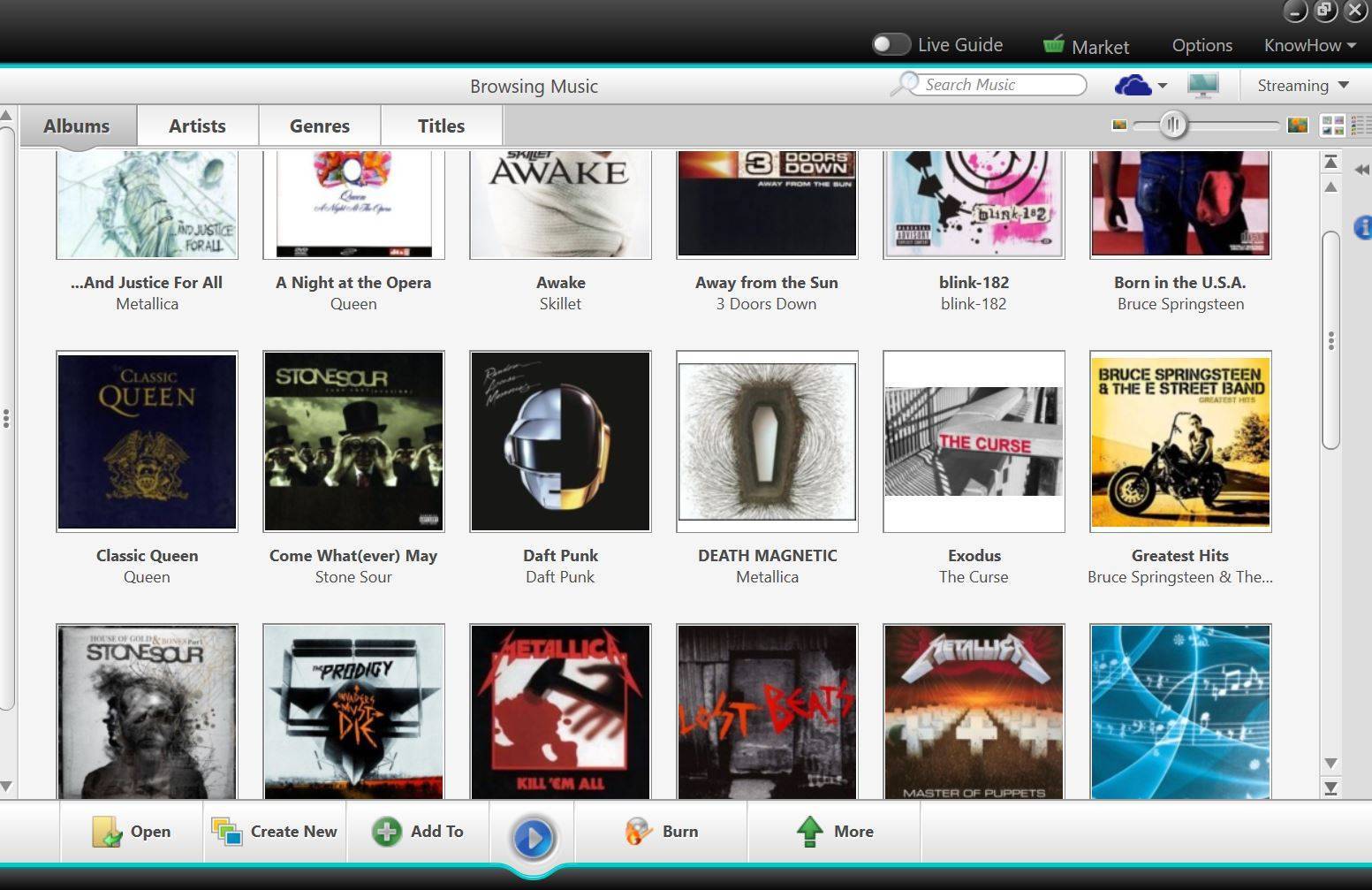The image size is (1372, 890).
Task: Click the 'Stone Sour' artist name
Action: tap(353, 577)
